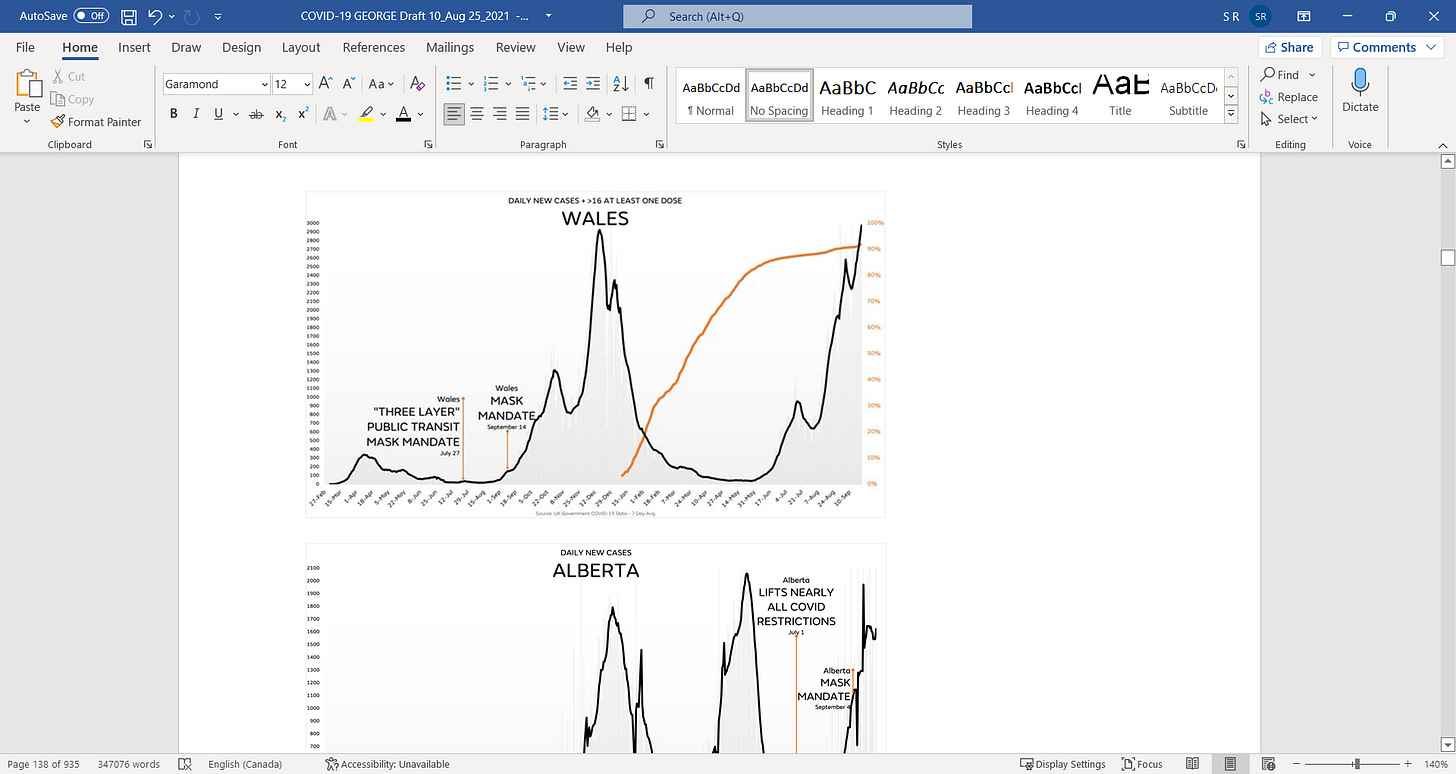Viewport: 1456px width, 774px height.
Task: Click Replace in Editing group
Action: (x=1289, y=97)
